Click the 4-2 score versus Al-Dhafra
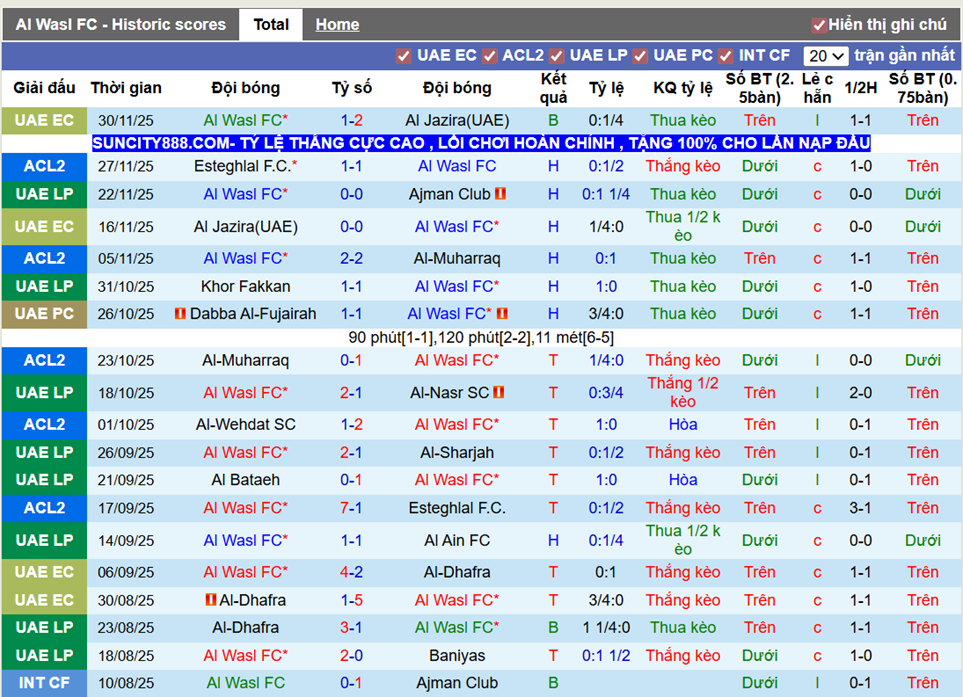 [352, 572]
